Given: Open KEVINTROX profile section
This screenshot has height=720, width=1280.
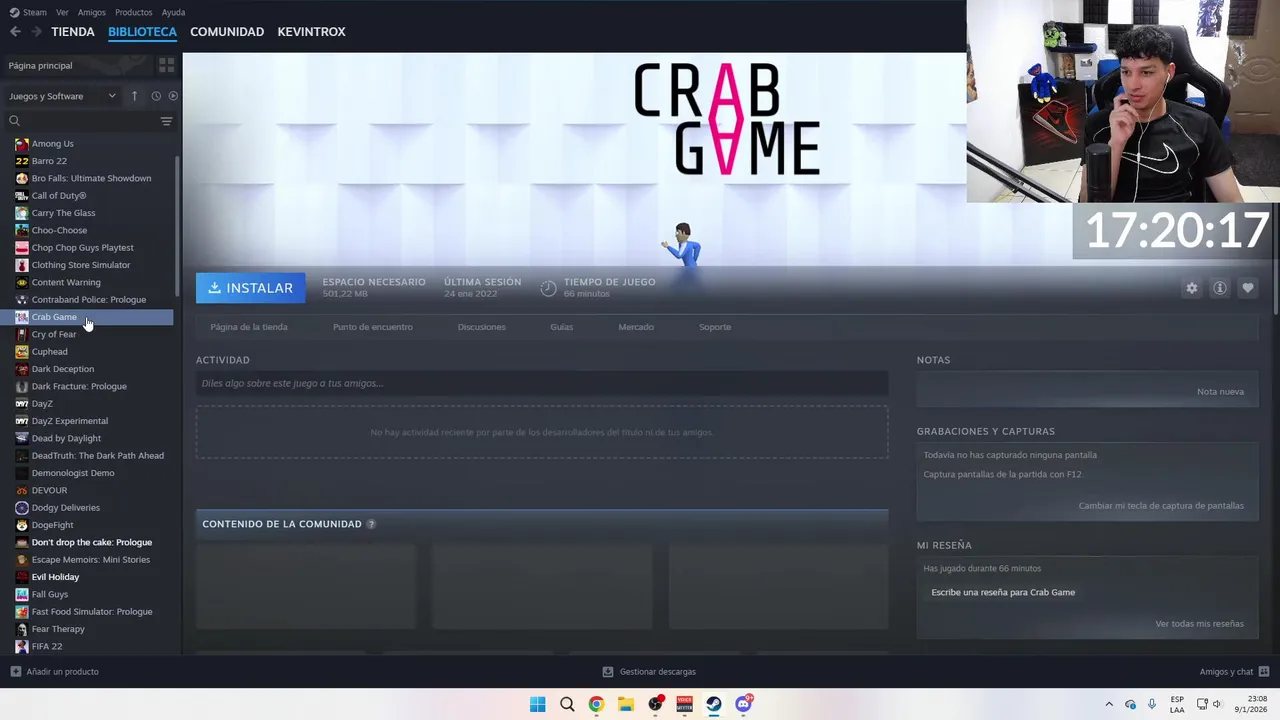Looking at the screenshot, I should 311,32.
